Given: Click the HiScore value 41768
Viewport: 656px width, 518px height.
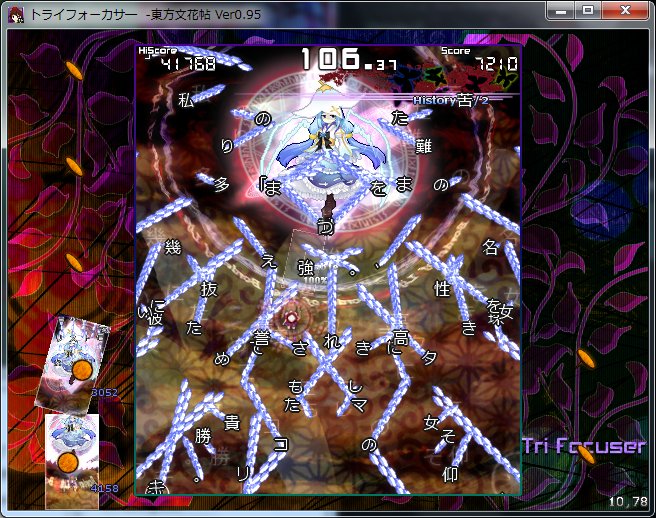Looking at the screenshot, I should coord(189,64).
